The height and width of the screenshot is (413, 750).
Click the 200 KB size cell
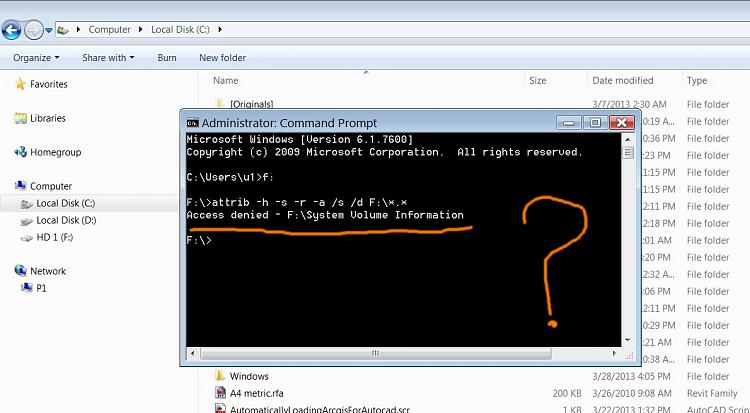[x=567, y=394]
